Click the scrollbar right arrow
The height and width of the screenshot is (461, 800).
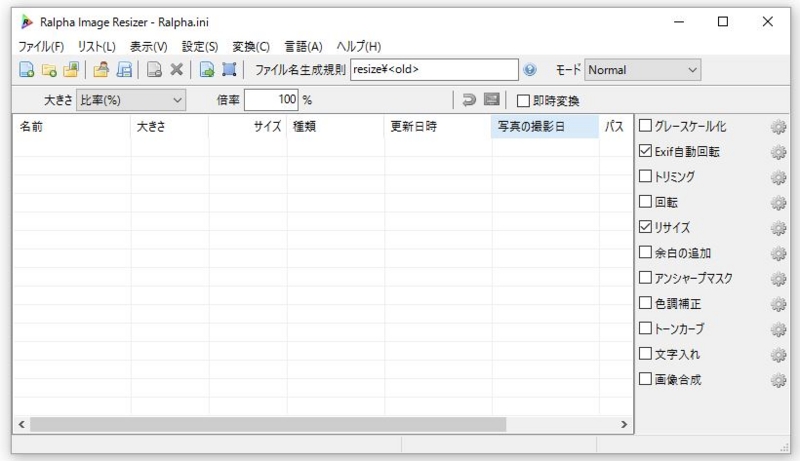[x=624, y=424]
